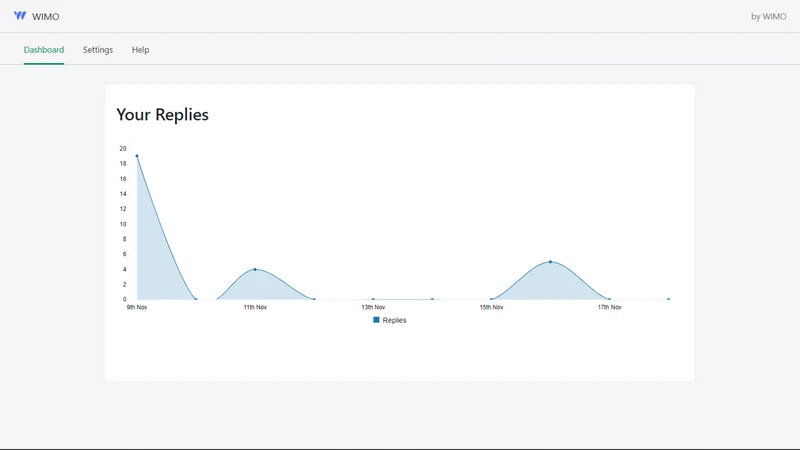The image size is (800, 450).
Task: Click the y-axis value 20
Action: [x=123, y=148]
